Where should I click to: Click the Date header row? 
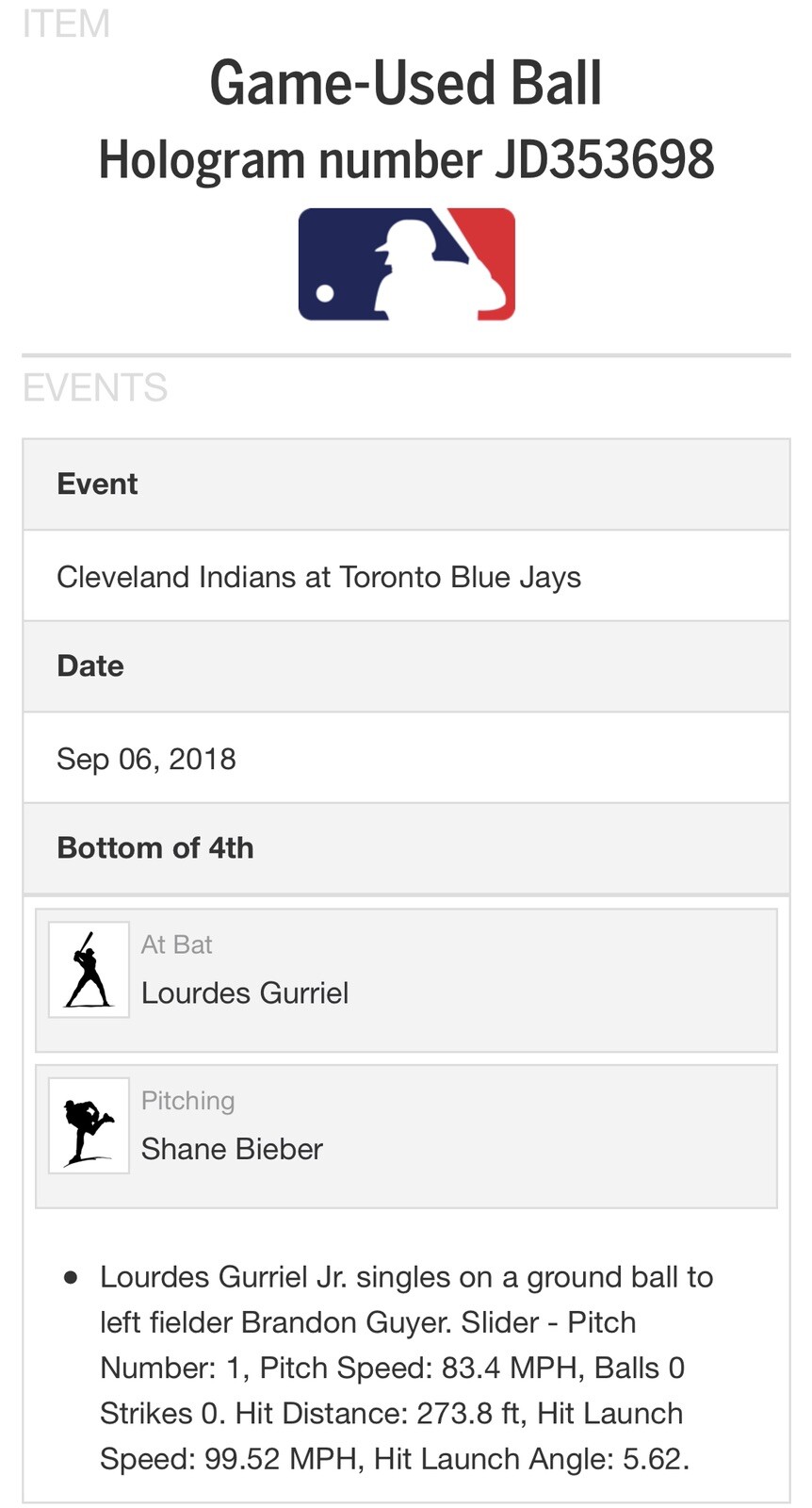pos(406,666)
